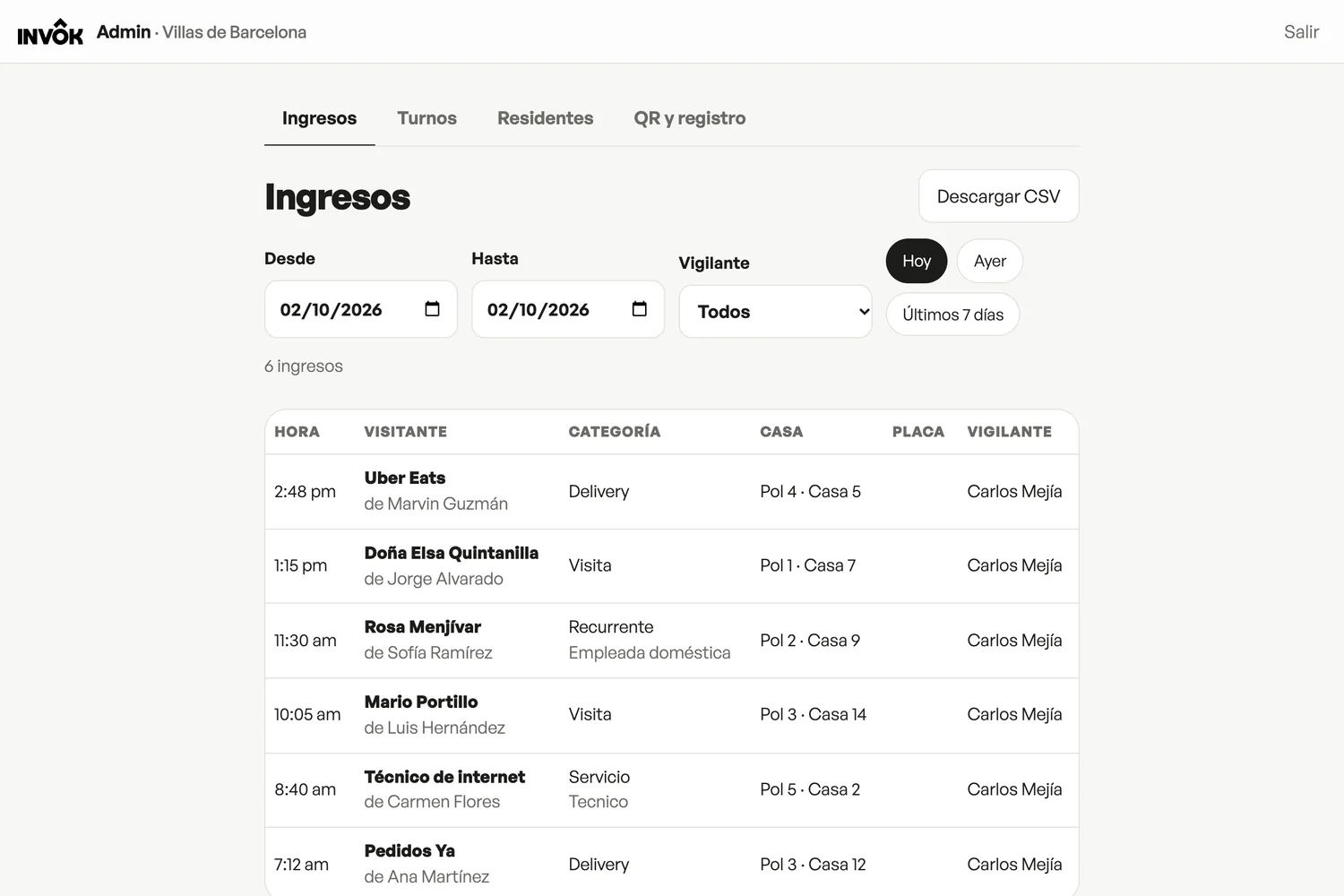Click the Pol 3 · Casa 14 cell

(x=813, y=714)
